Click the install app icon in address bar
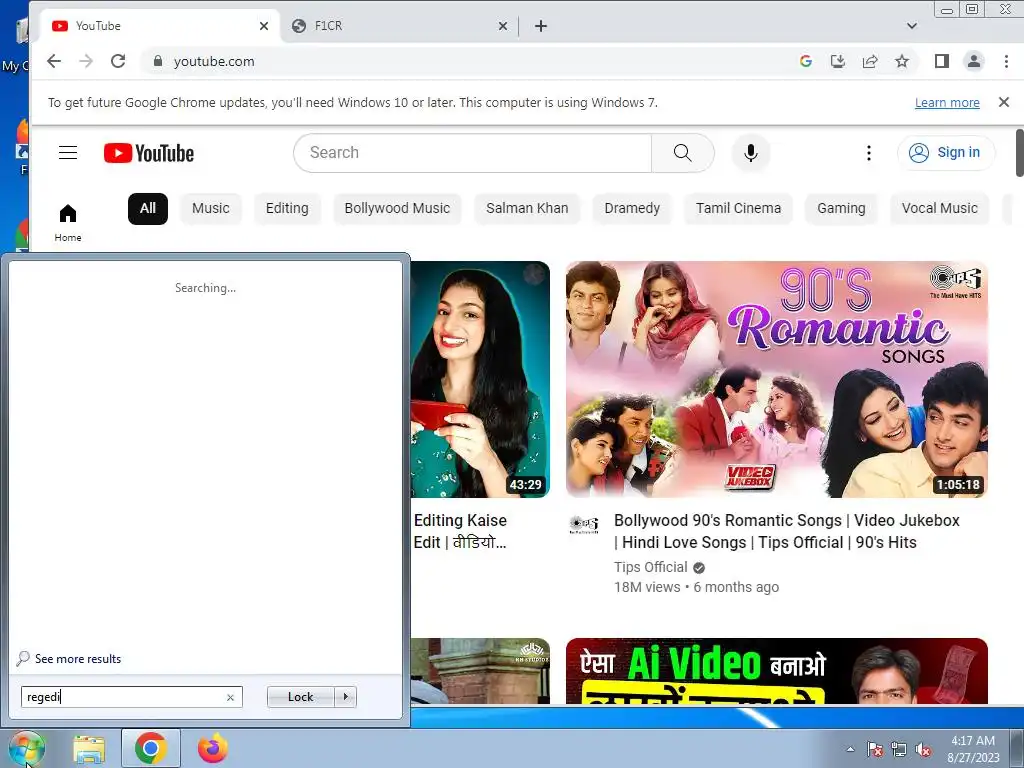 (838, 61)
